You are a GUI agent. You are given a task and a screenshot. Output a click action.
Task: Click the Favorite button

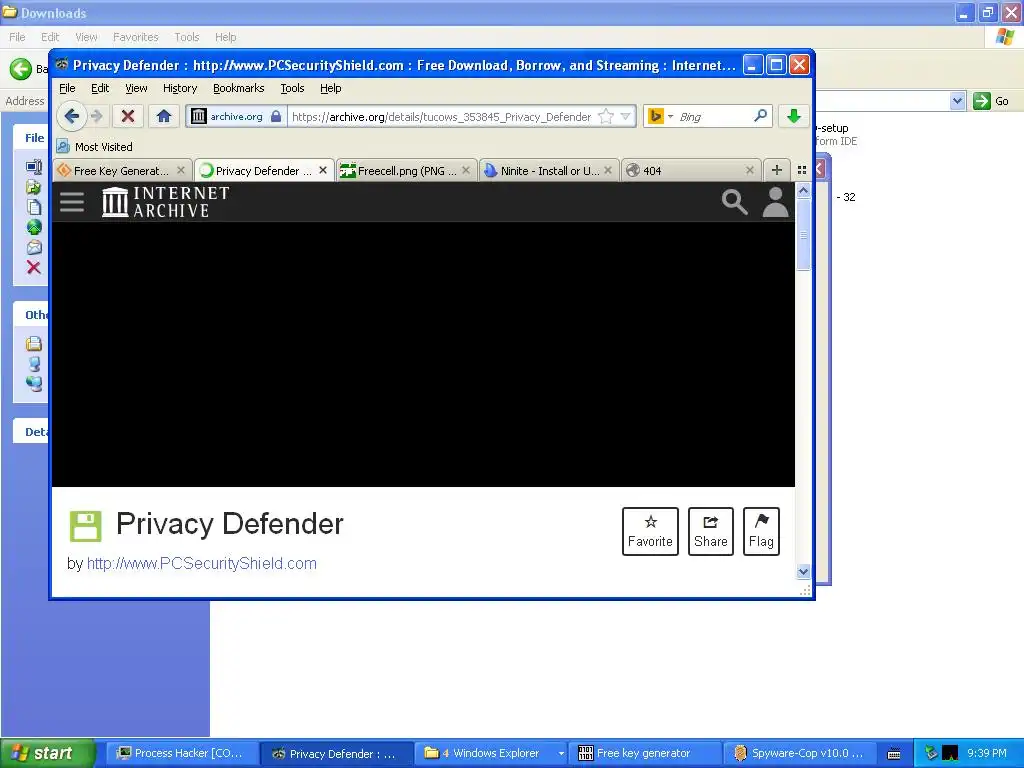[650, 531]
